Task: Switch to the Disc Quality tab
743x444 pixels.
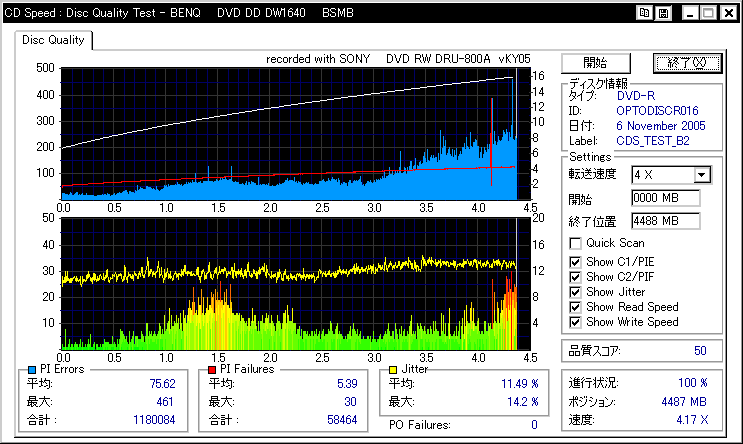Action: click(x=53, y=40)
